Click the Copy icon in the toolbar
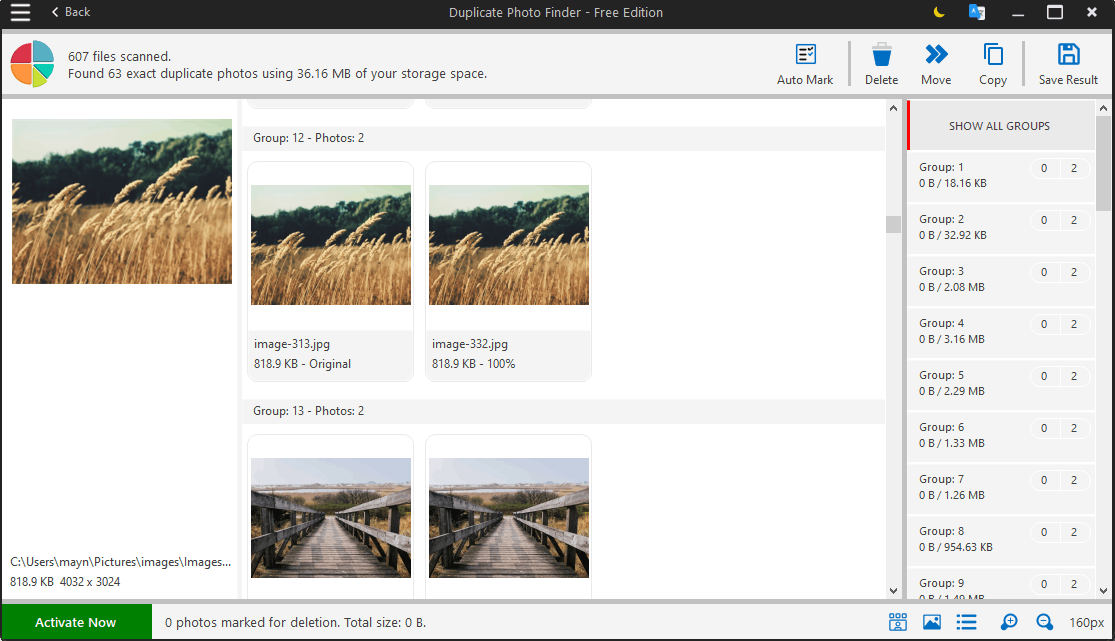The width and height of the screenshot is (1115, 641). [x=993, y=55]
